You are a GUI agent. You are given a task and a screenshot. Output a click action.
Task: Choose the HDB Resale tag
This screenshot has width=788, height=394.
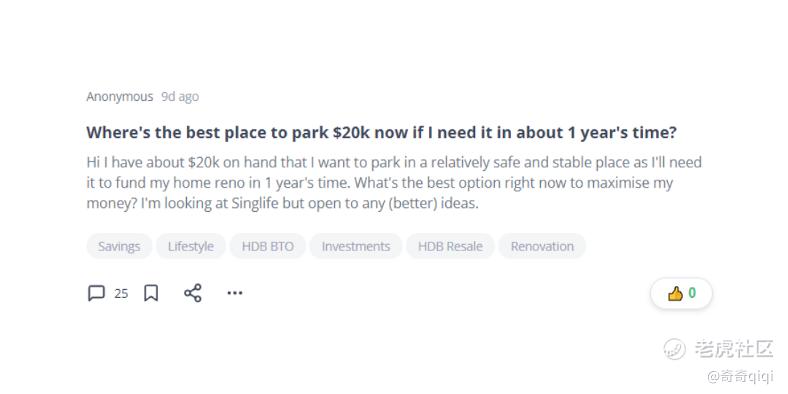coord(450,246)
